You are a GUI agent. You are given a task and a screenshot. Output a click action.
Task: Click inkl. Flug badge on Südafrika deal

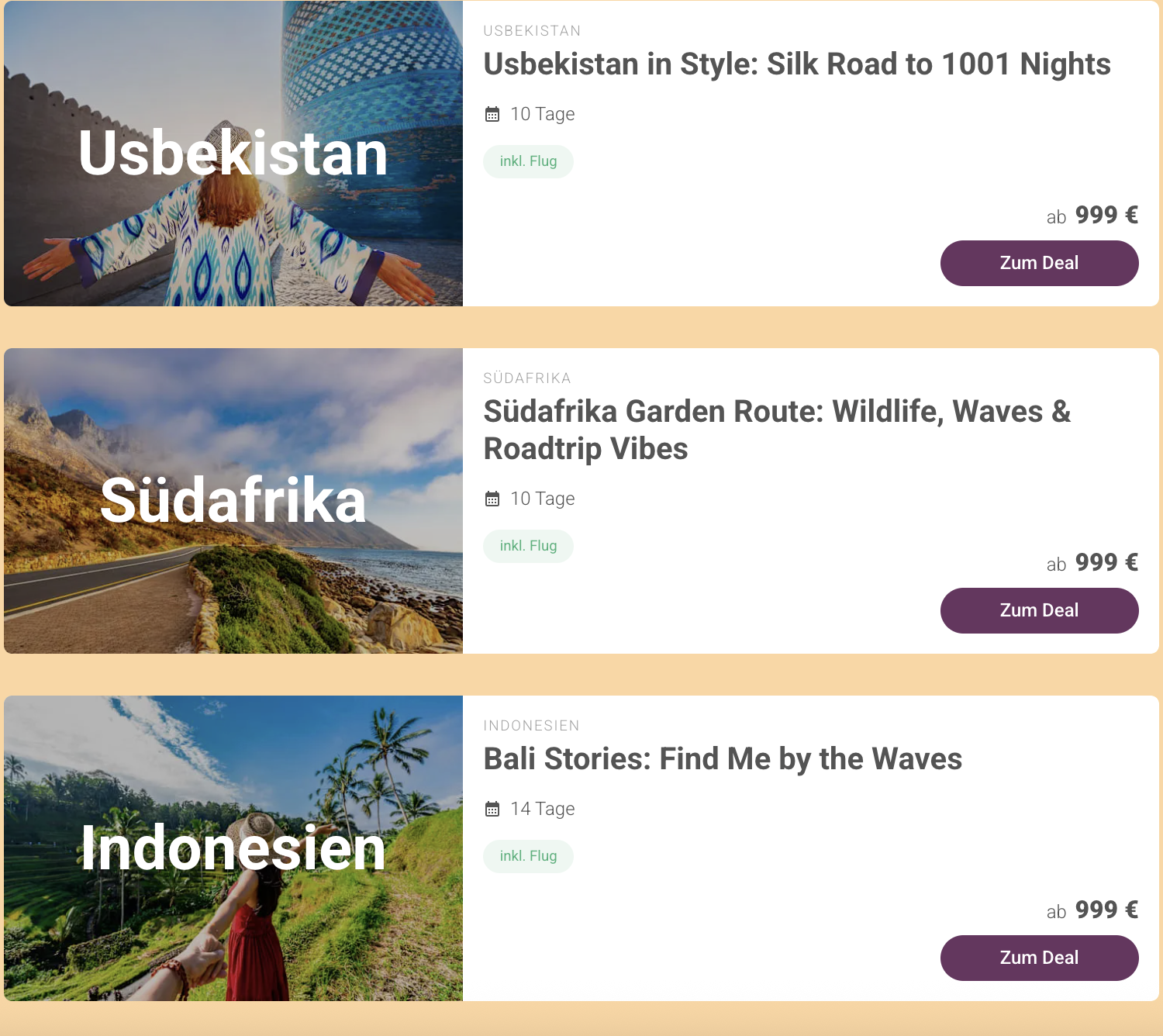tap(528, 546)
